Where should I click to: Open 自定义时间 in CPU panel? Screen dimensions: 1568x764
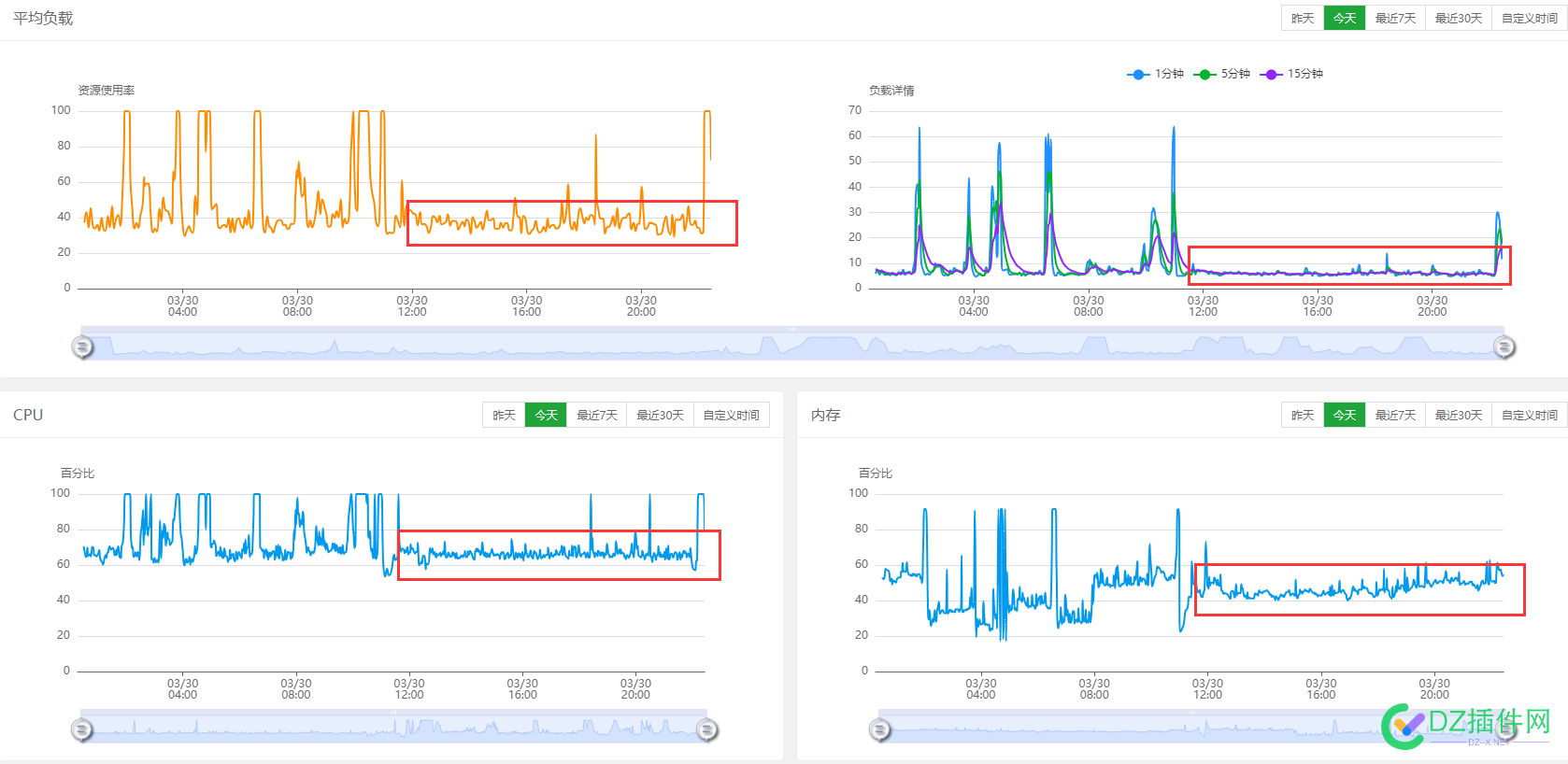tap(731, 416)
